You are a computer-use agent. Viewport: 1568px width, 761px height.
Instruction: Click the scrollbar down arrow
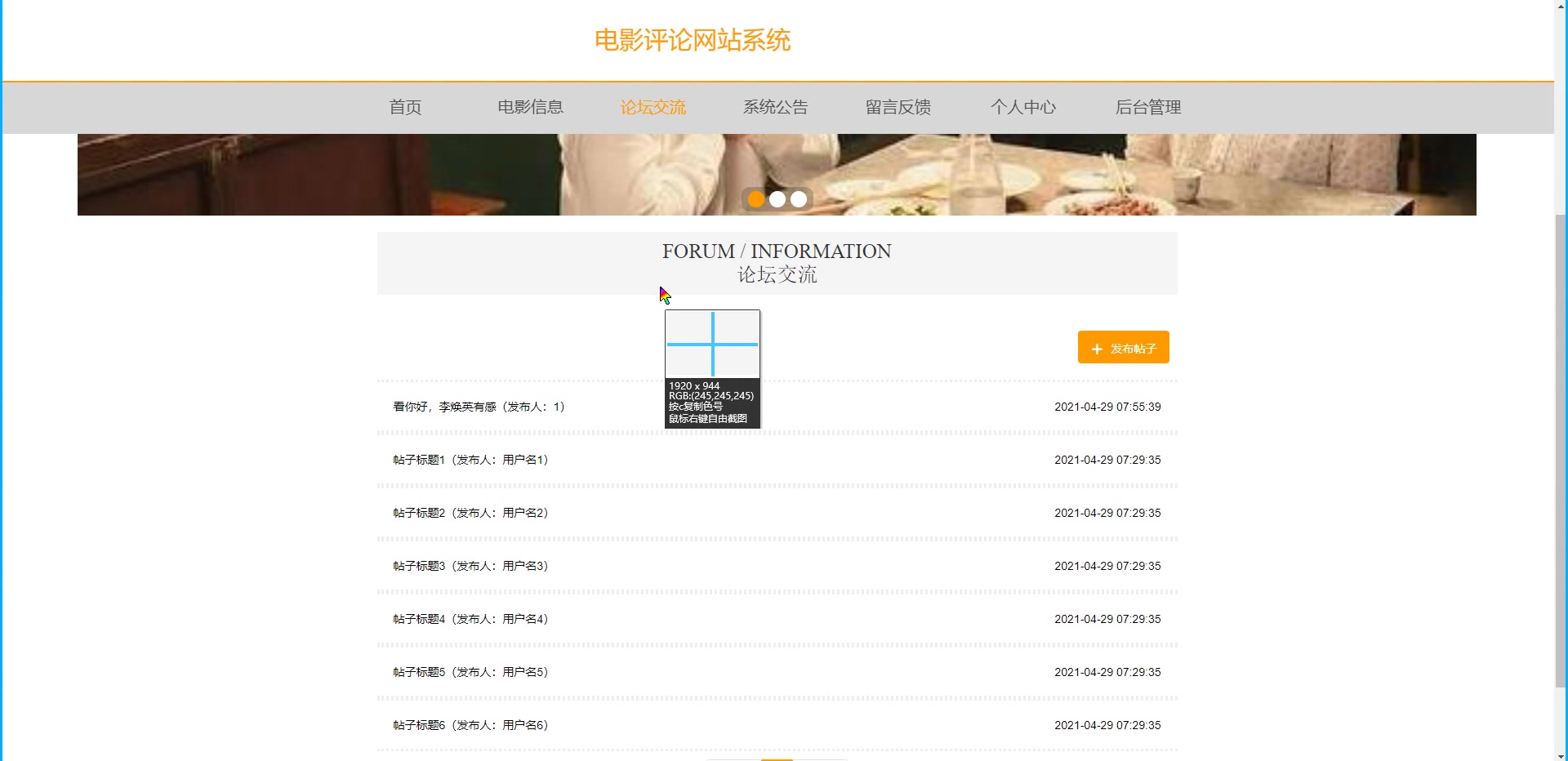point(1561,754)
